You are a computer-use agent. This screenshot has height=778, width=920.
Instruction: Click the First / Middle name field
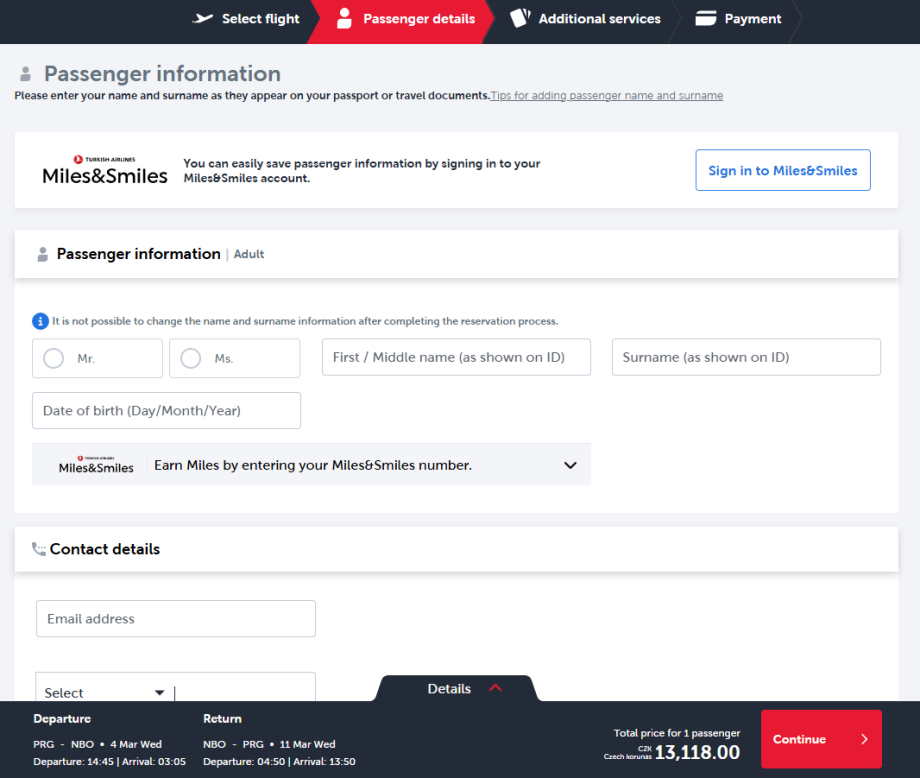tap(456, 357)
